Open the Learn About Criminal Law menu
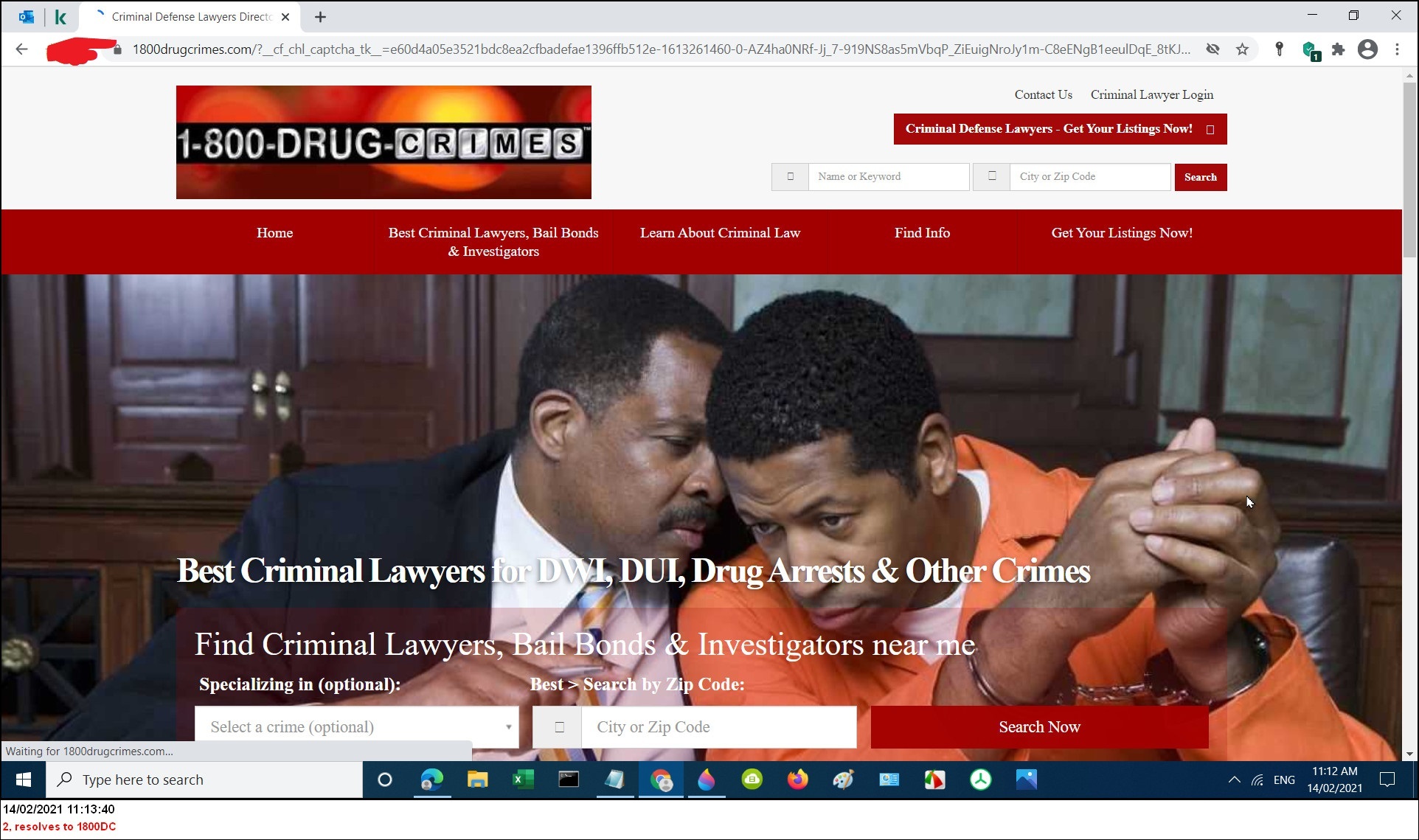Viewport: 1419px width, 840px height. (x=720, y=233)
